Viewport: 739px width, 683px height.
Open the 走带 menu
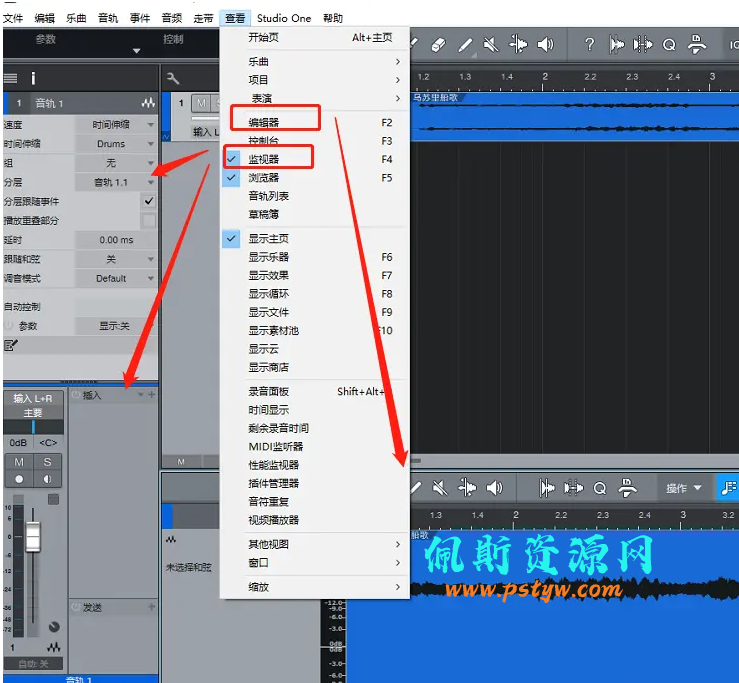click(x=204, y=18)
